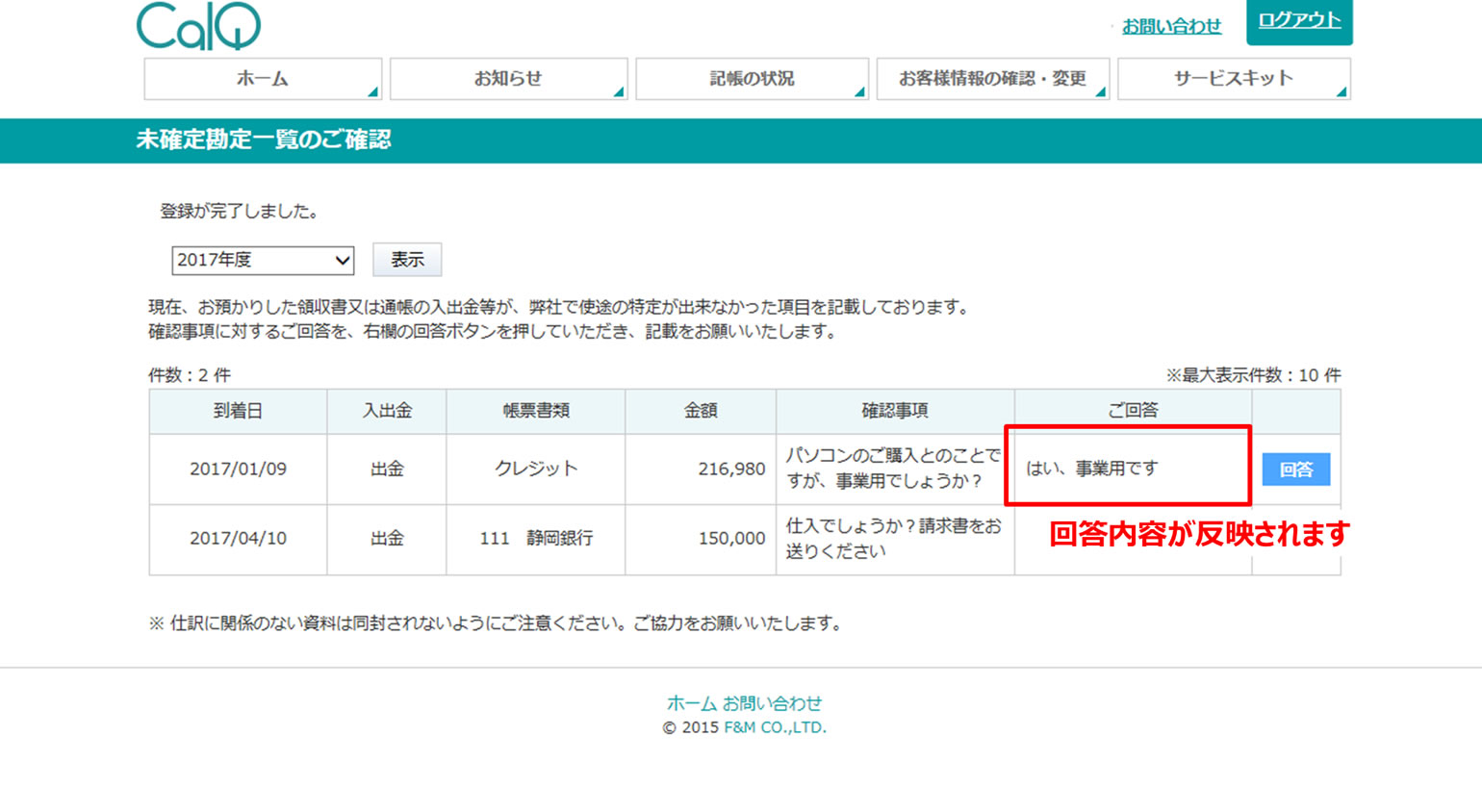Open the ホーム navigation tab
This screenshot has height=812, width=1482.
click(263, 79)
